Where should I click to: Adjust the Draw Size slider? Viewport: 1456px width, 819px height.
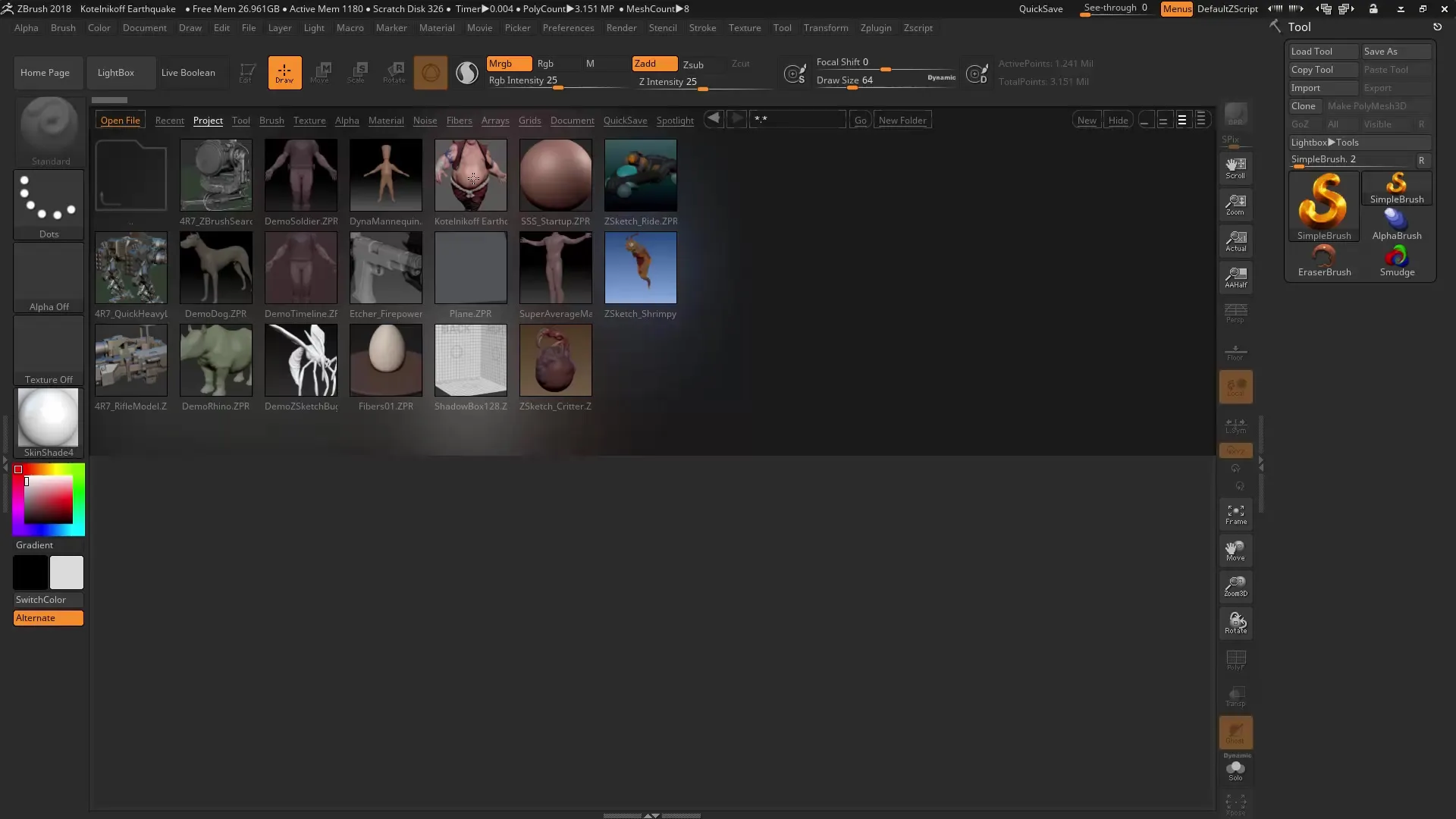886,81
